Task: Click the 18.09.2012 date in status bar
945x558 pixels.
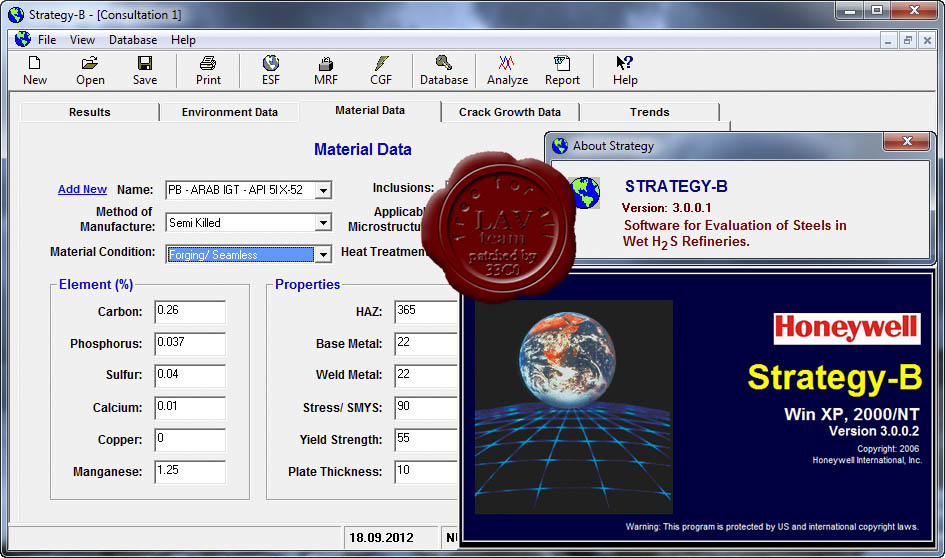Action: [381, 538]
